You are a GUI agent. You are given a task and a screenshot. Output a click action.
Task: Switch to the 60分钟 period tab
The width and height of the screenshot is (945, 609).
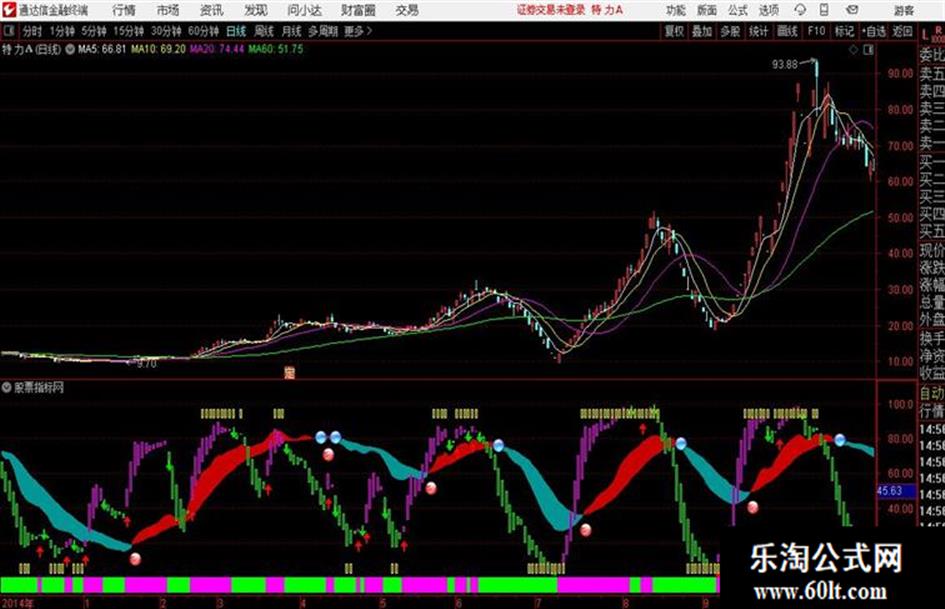coord(203,31)
